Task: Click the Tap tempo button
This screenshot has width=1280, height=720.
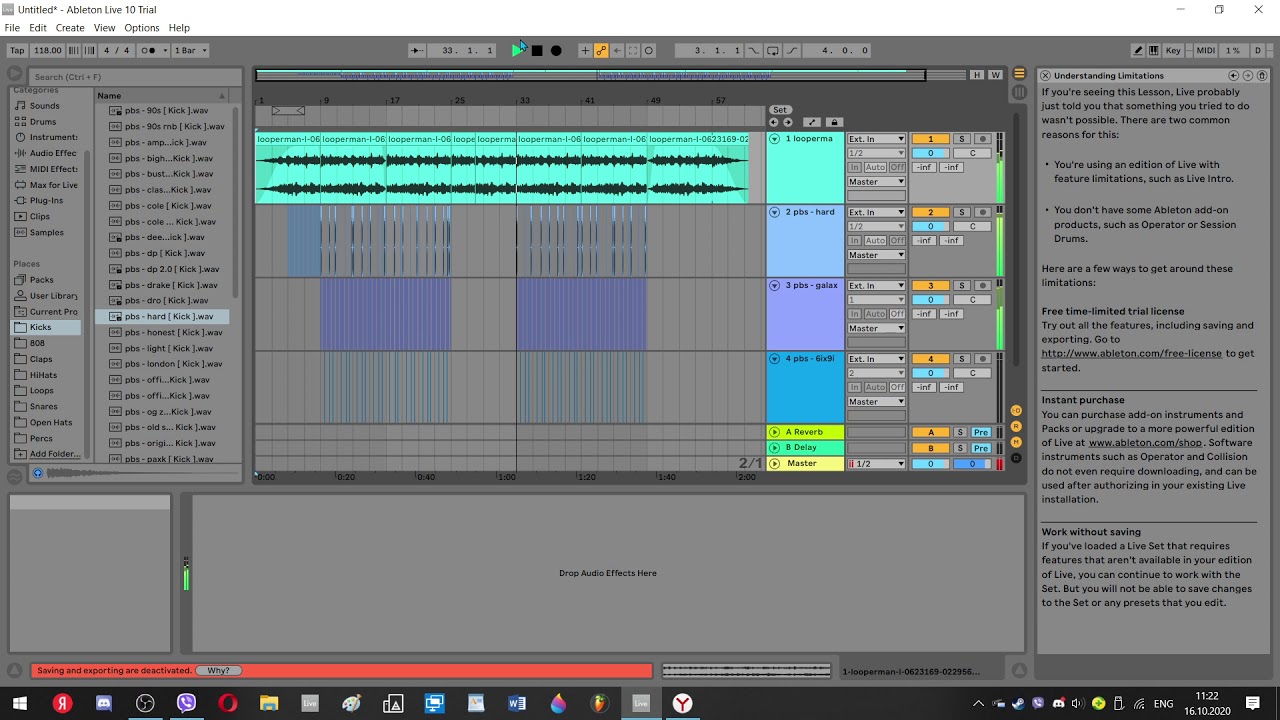Action: [17, 50]
